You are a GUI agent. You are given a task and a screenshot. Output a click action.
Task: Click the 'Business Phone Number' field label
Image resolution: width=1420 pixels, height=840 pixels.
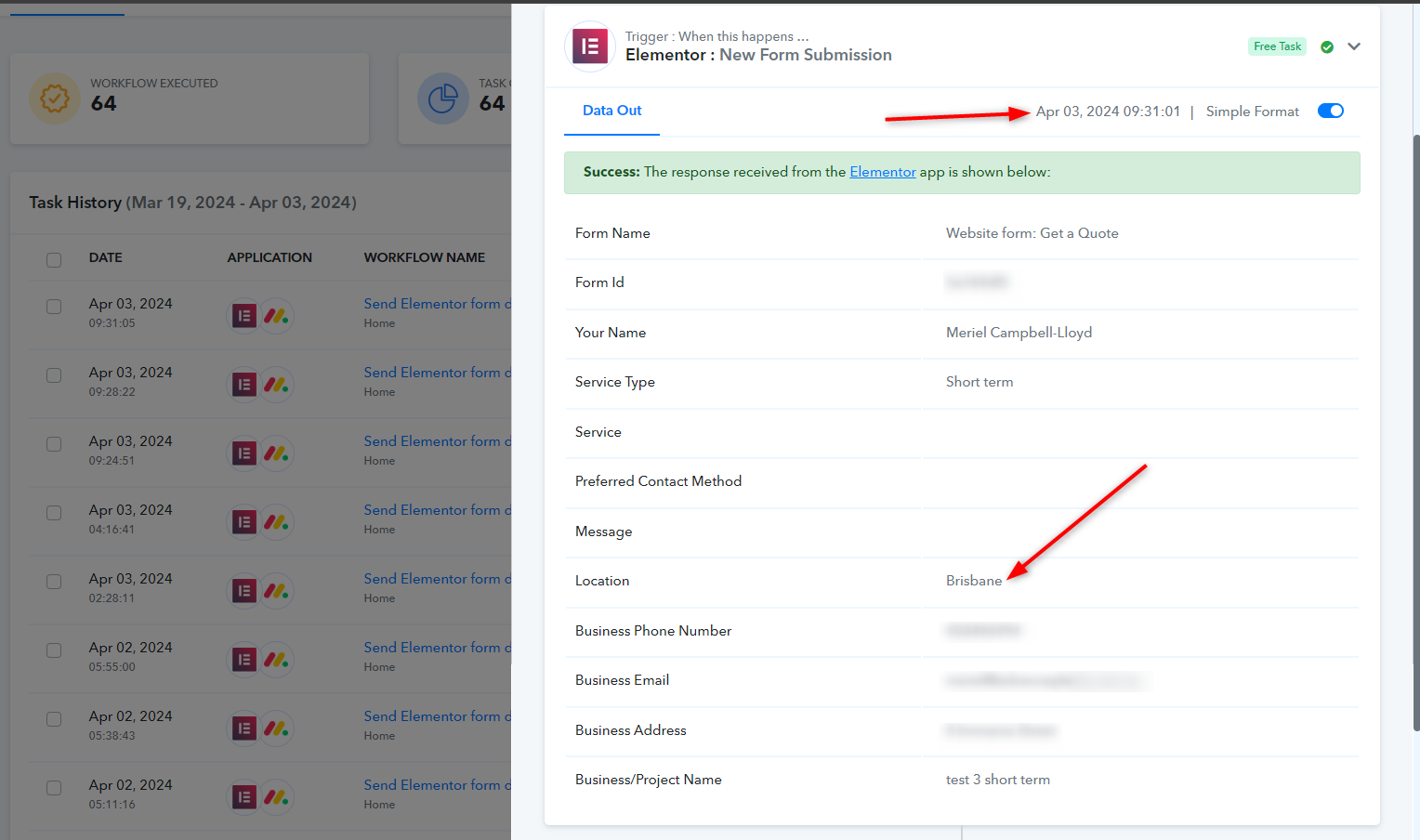click(653, 631)
